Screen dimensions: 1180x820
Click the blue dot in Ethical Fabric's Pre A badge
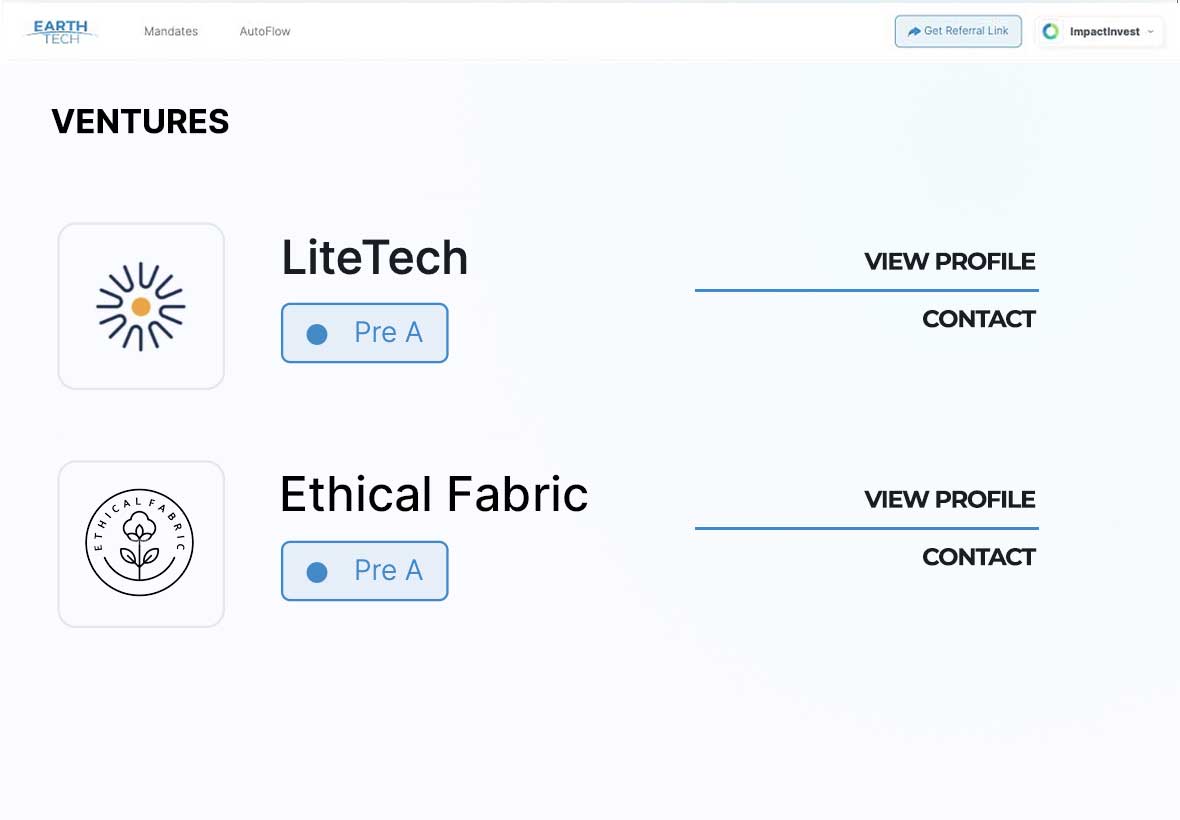click(x=317, y=572)
